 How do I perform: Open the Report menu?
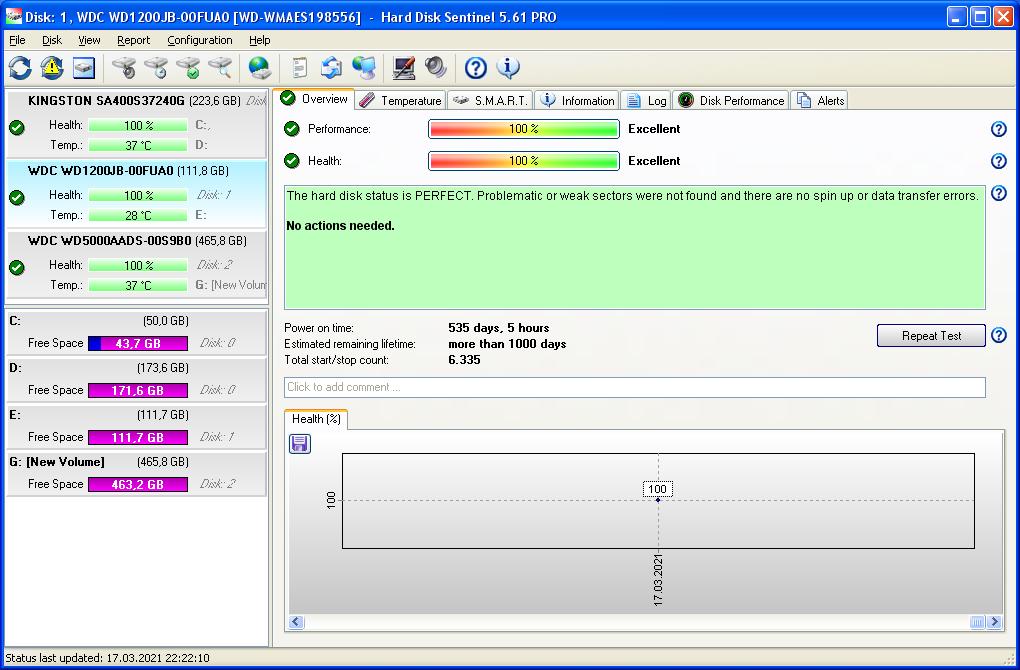point(133,40)
